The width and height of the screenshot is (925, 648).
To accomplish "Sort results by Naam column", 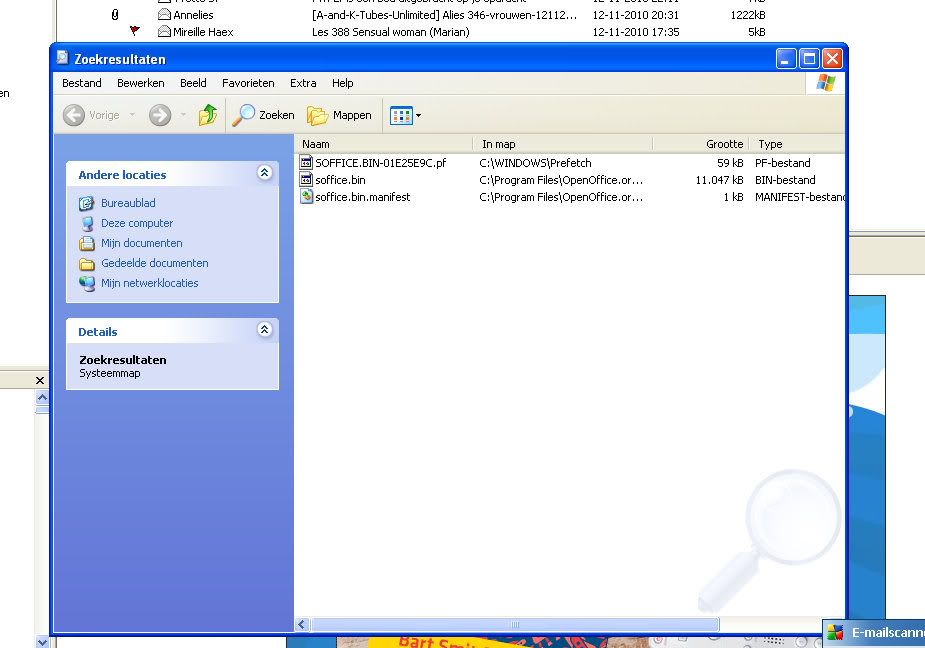I will point(384,144).
